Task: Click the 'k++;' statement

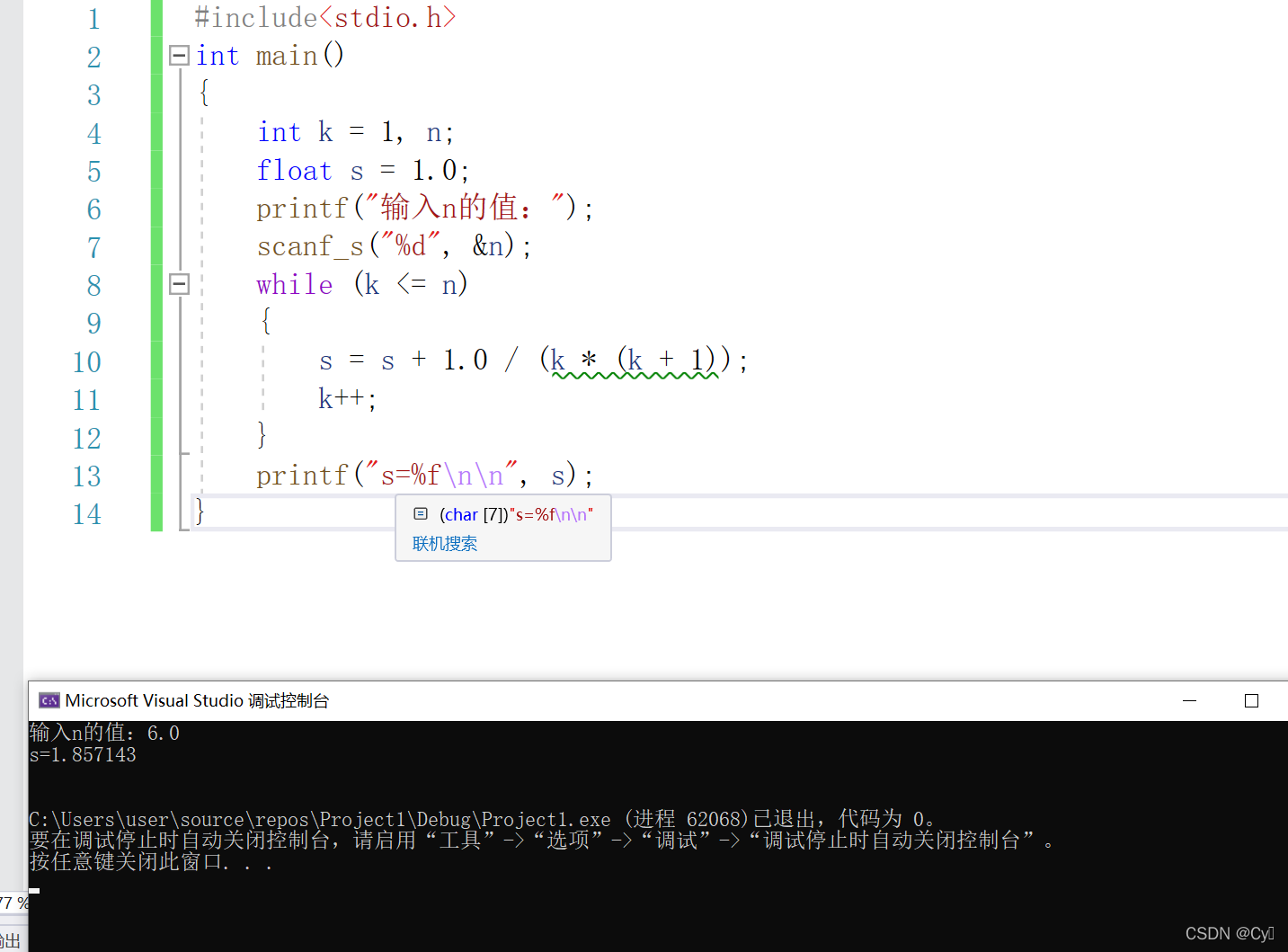Action: 348,398
